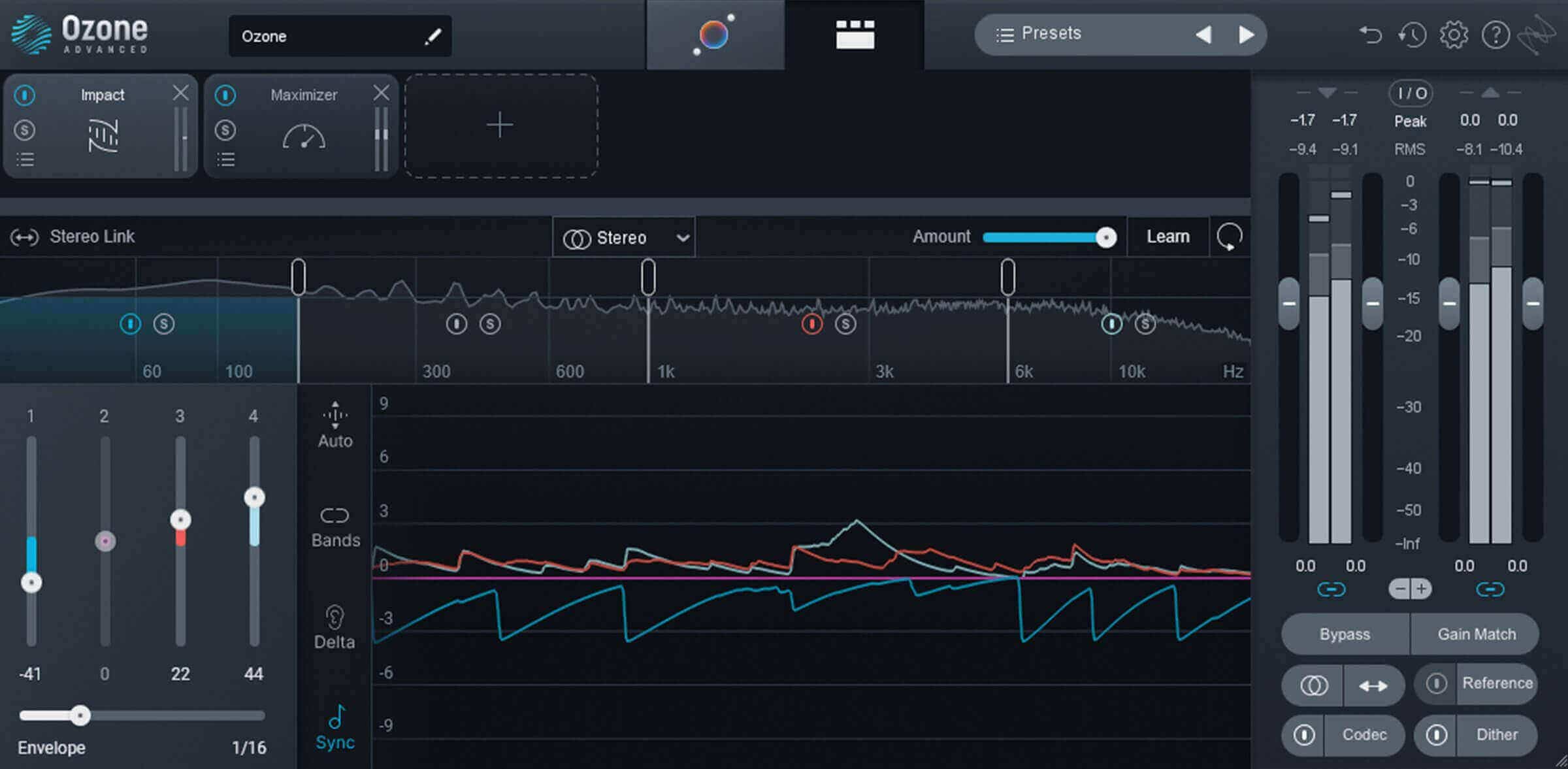The image size is (1568, 769).
Task: Undo the last change
Action: [x=1371, y=34]
